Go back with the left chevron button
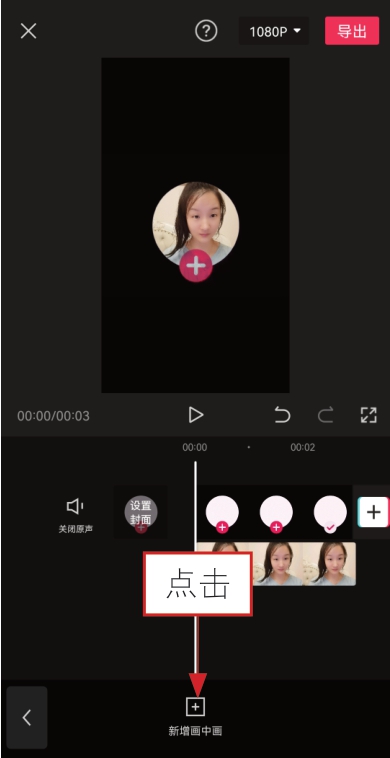Viewport: 390px width, 758px height. coord(27,717)
